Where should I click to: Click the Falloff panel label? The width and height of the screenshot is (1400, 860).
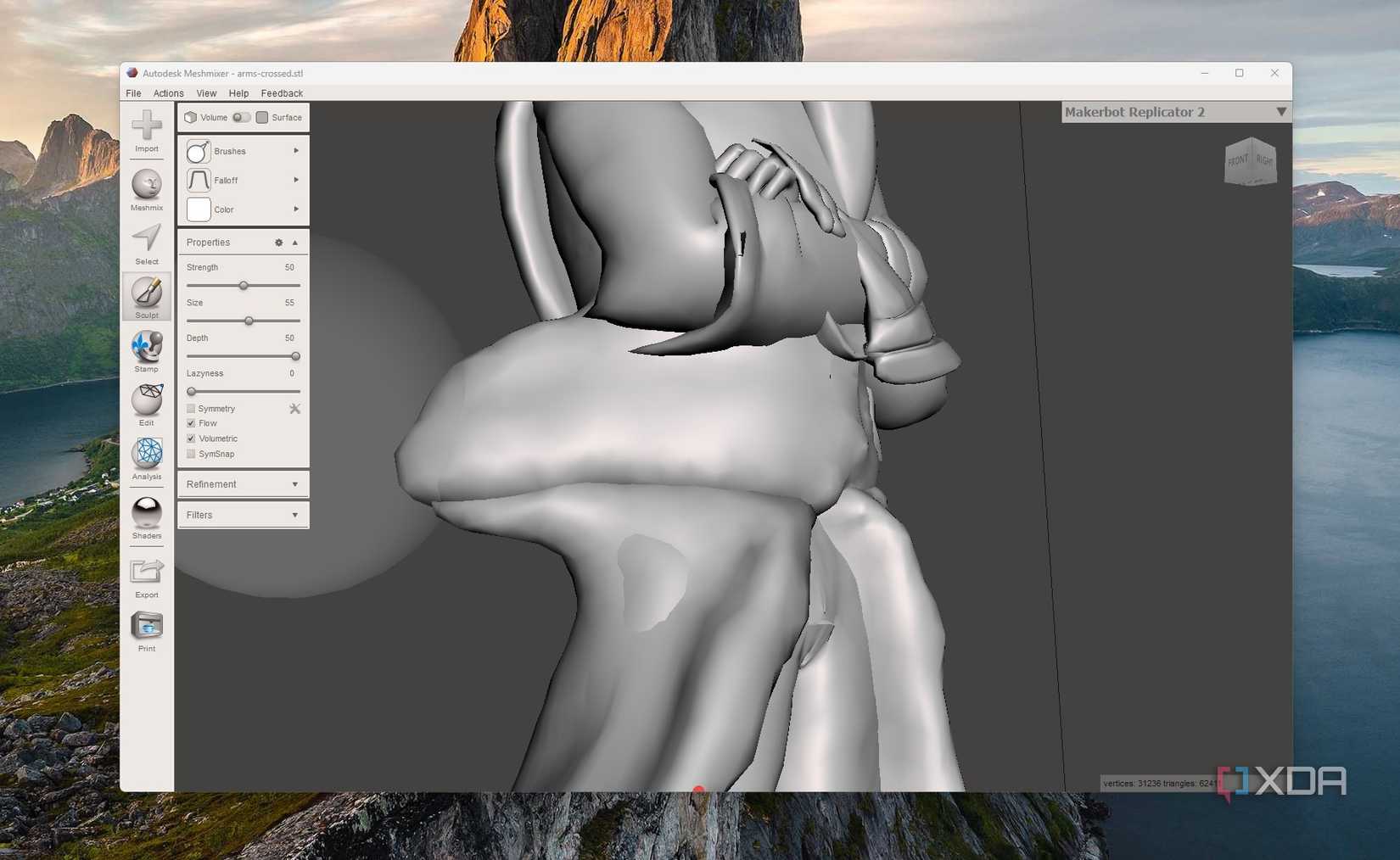[x=226, y=180]
